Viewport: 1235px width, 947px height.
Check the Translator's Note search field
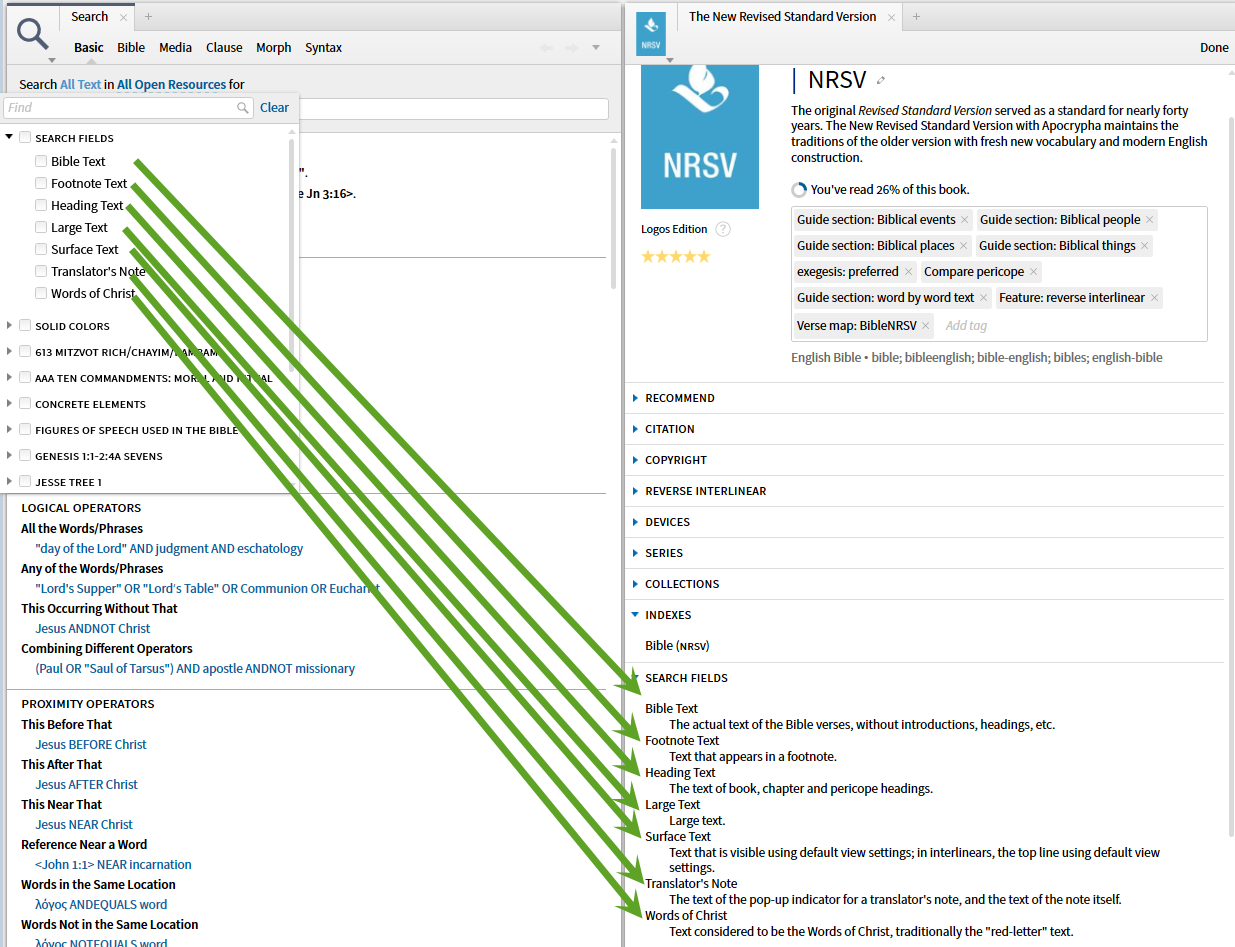tap(41, 271)
